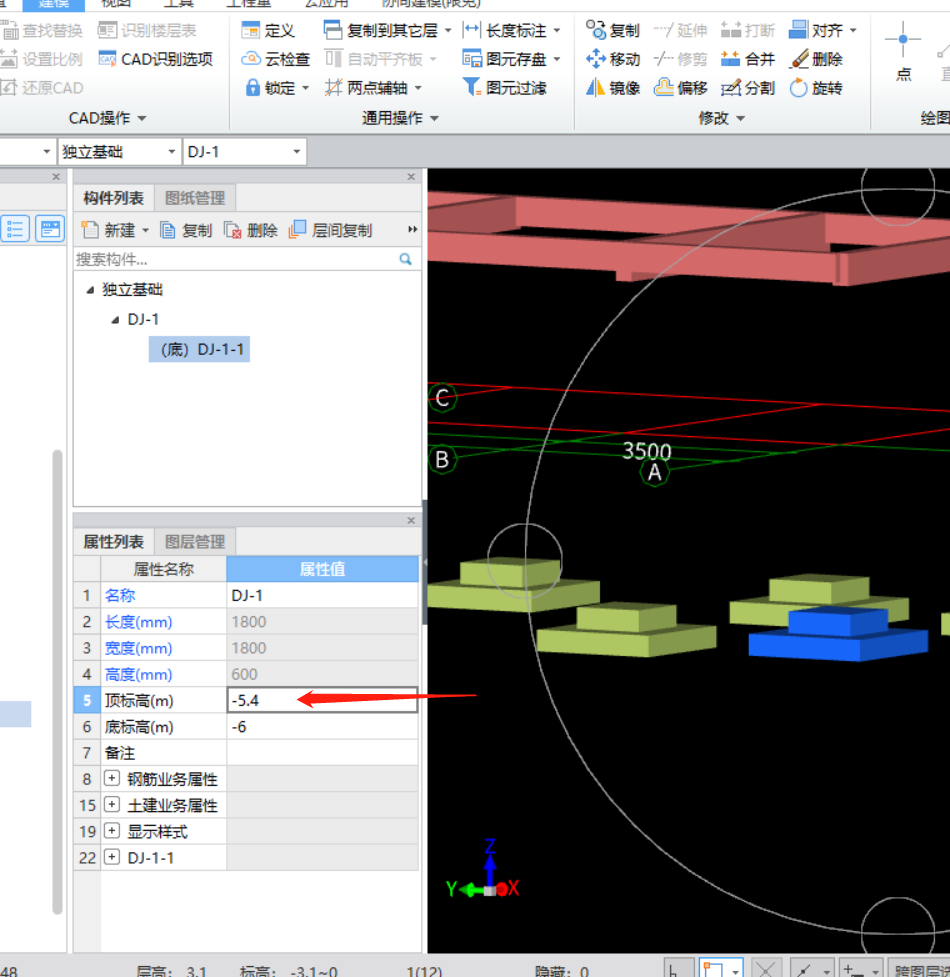Switch to detail view icon in left panel
The height and width of the screenshot is (977, 950).
[50, 229]
